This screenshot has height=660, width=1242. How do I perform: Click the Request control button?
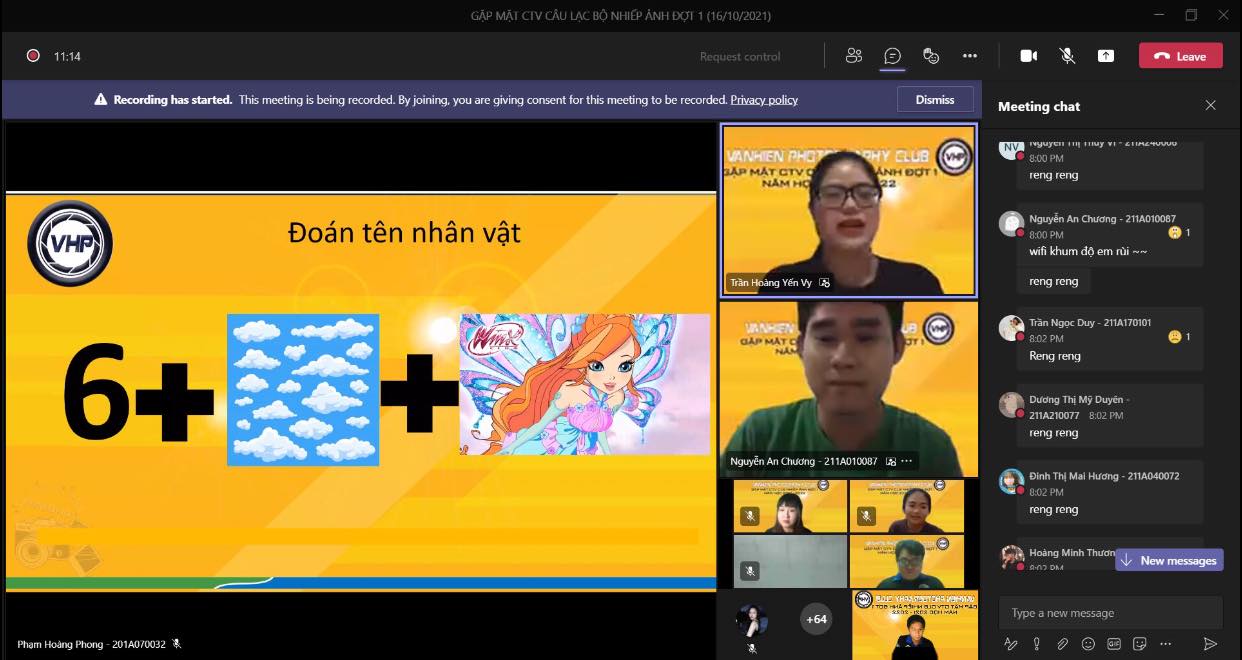pos(740,57)
